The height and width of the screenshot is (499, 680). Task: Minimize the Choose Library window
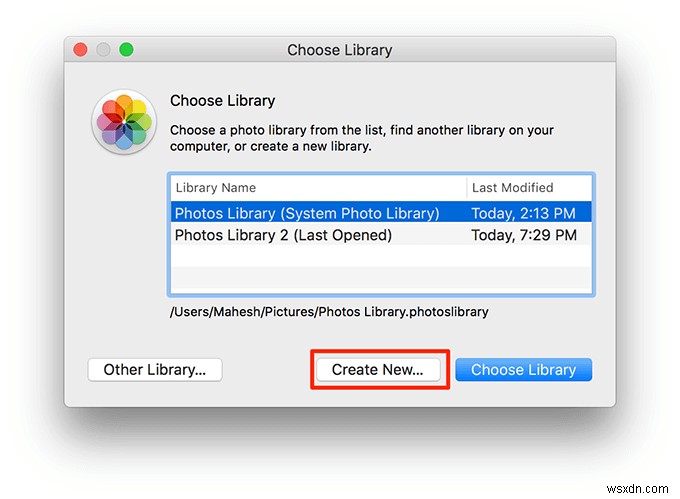click(x=104, y=49)
